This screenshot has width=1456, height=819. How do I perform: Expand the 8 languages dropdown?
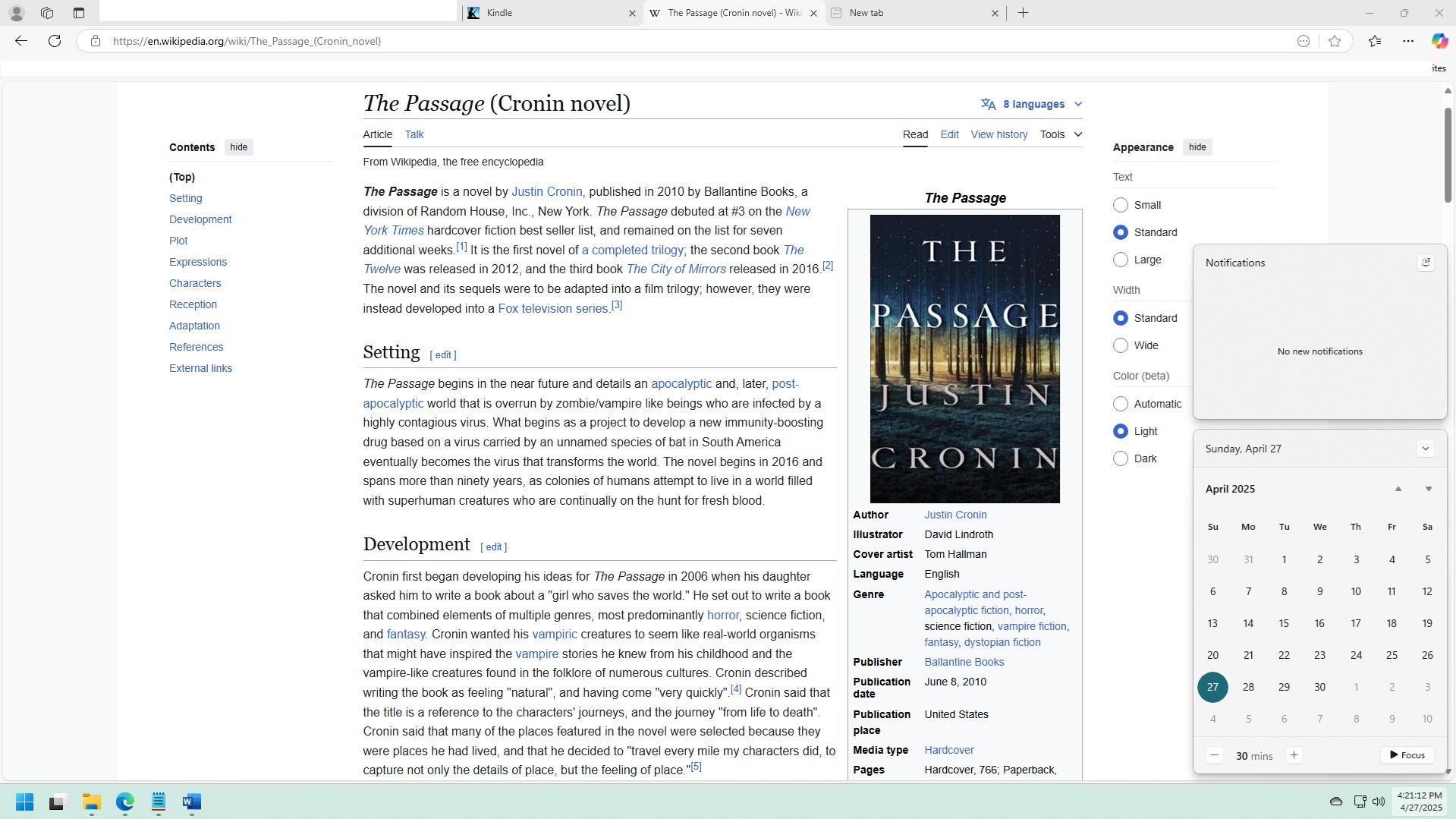(1031, 104)
